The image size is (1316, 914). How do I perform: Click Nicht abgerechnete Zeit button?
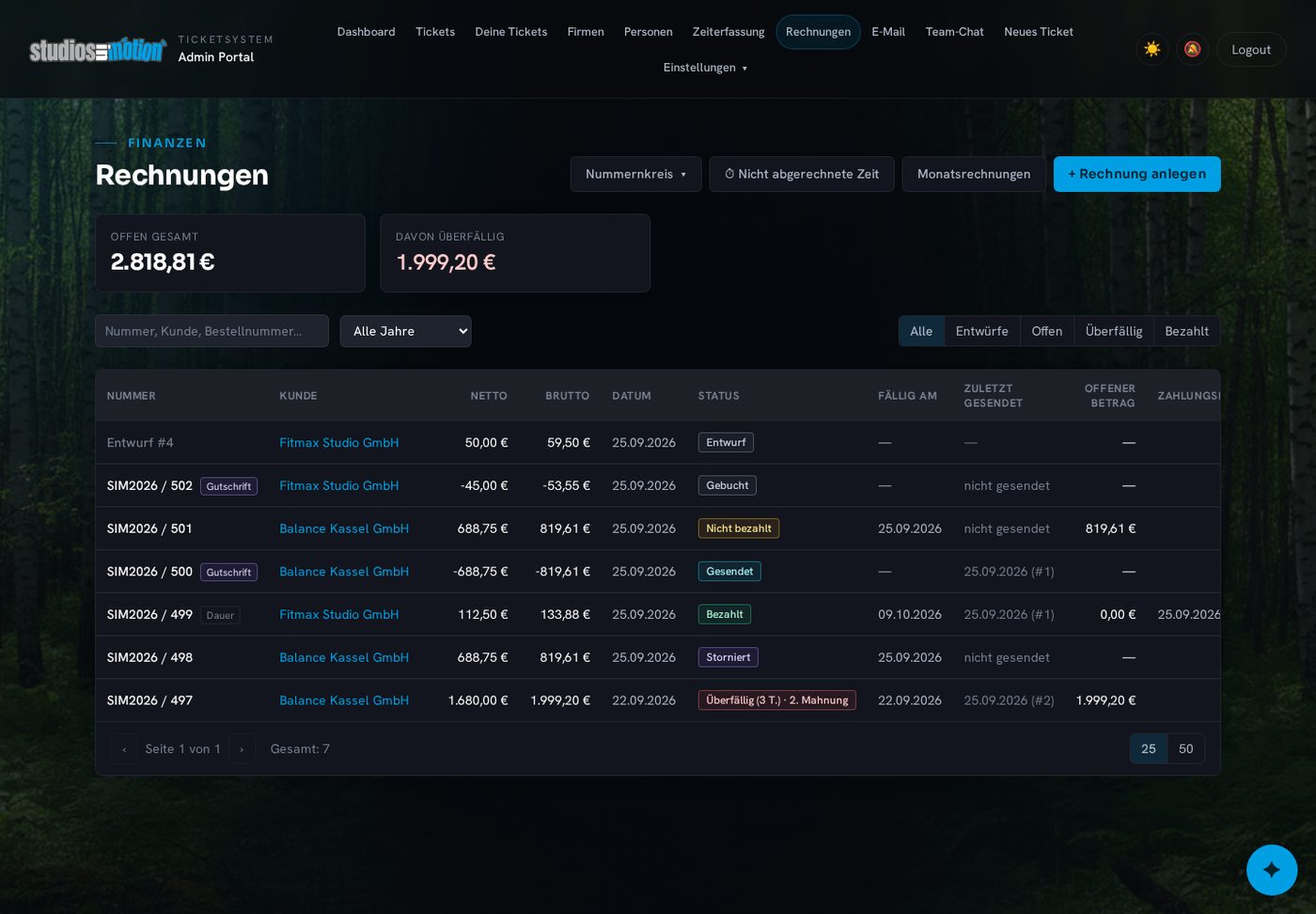tap(802, 174)
